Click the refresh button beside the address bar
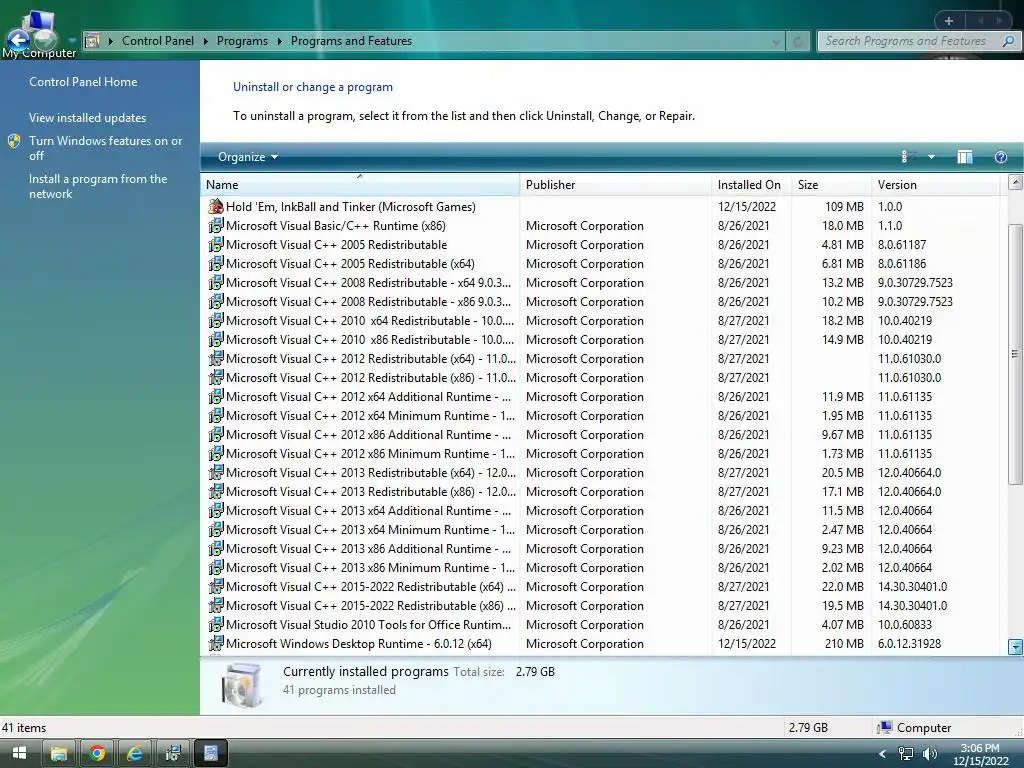 coord(797,41)
